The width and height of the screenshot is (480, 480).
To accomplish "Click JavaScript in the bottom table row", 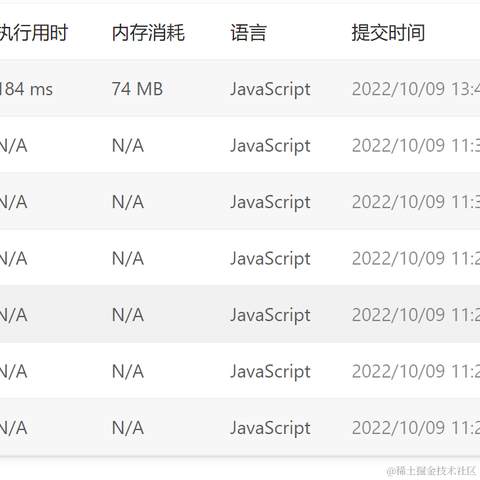I will 270,428.
